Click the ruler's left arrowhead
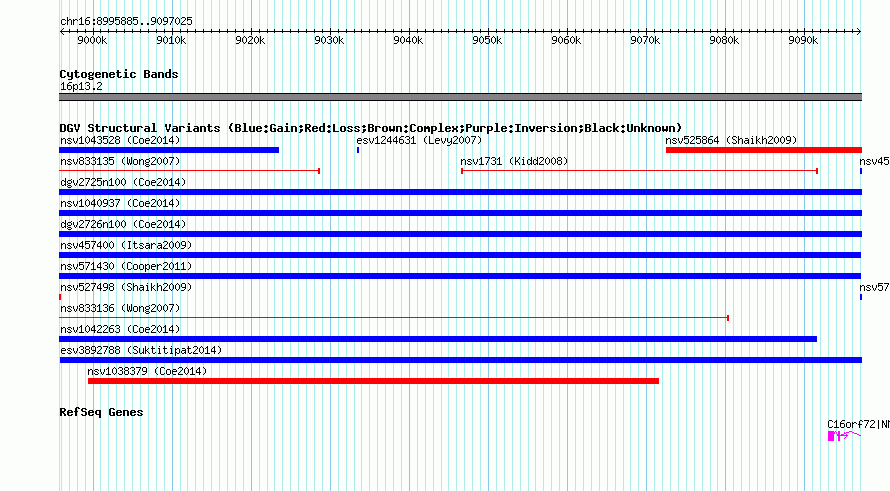Image resolution: width=890 pixels, height=491 pixels. 62,31
